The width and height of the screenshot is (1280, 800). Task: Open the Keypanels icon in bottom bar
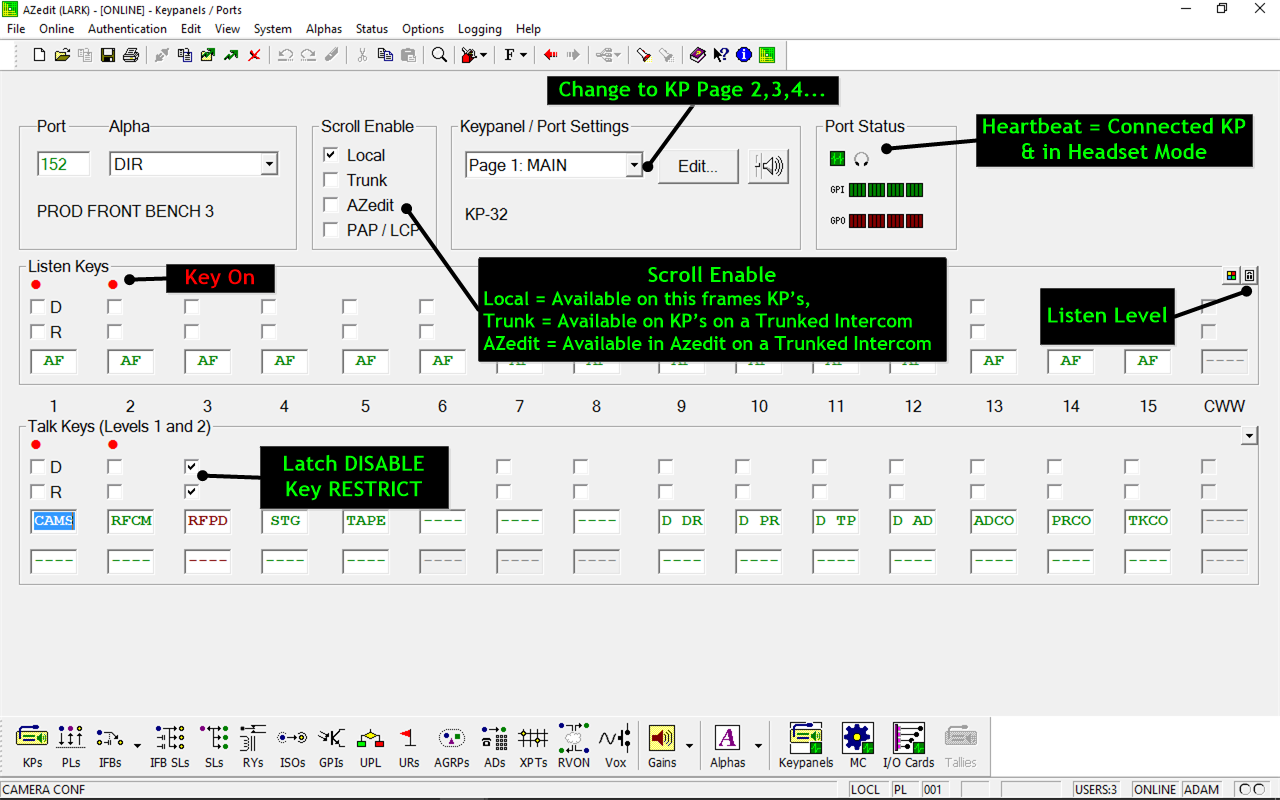tap(806, 746)
